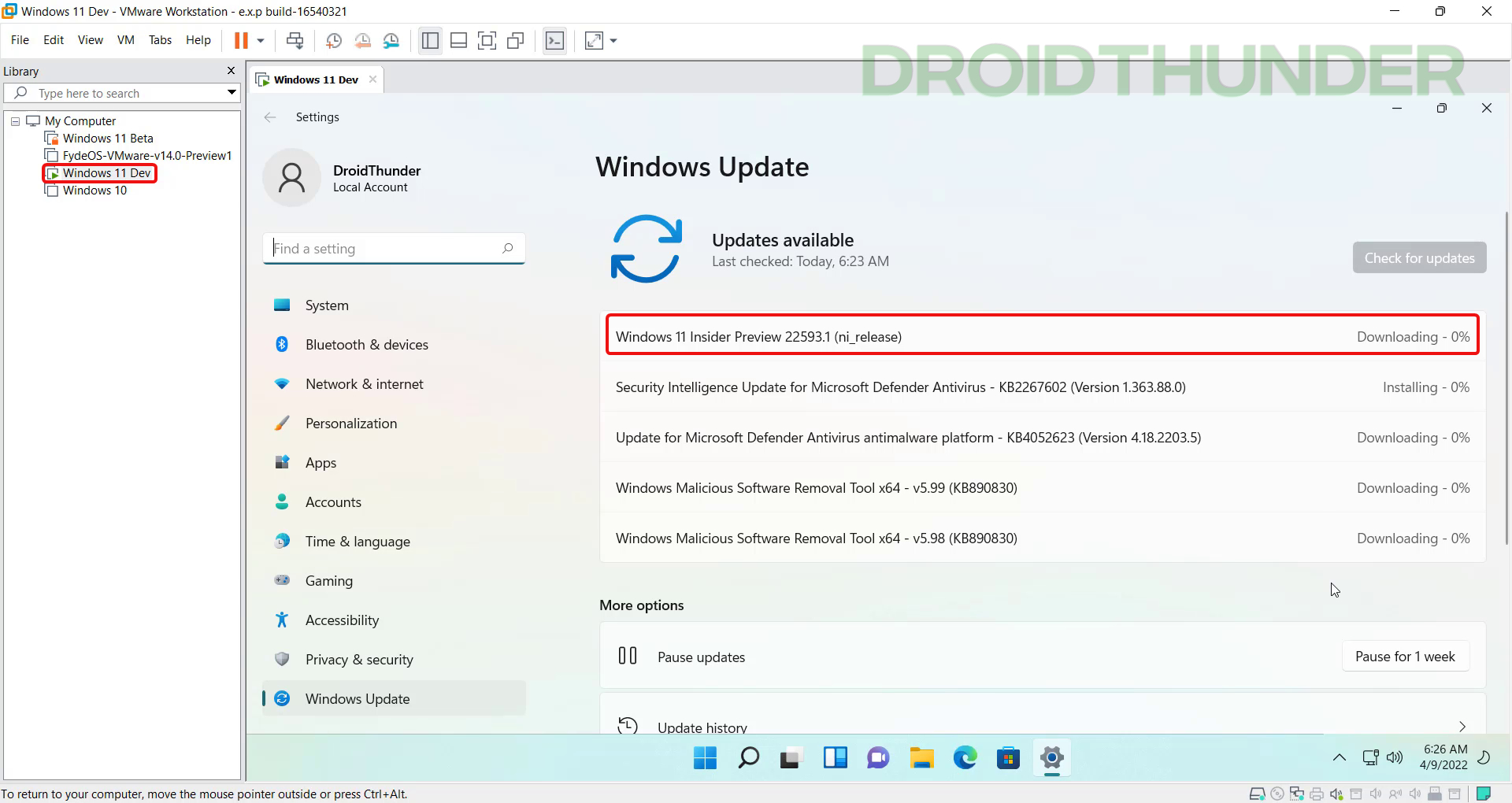
Task: Open Apps settings
Action: [394, 463]
